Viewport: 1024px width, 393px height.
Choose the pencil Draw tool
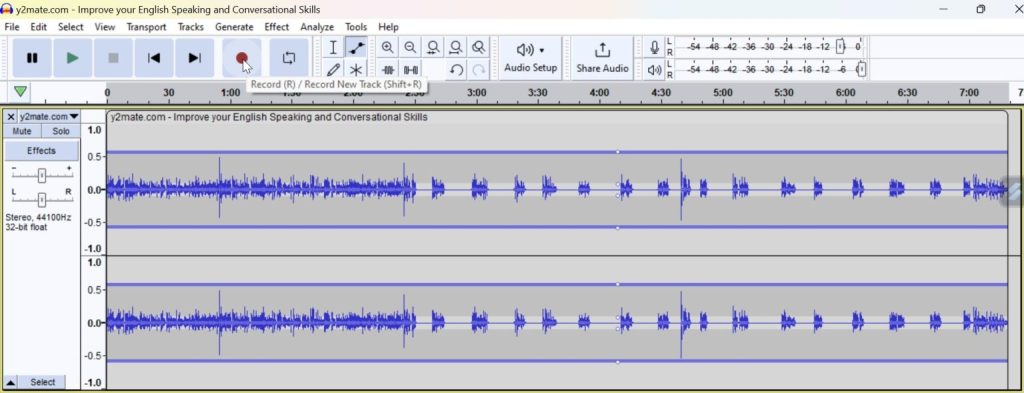[x=333, y=69]
